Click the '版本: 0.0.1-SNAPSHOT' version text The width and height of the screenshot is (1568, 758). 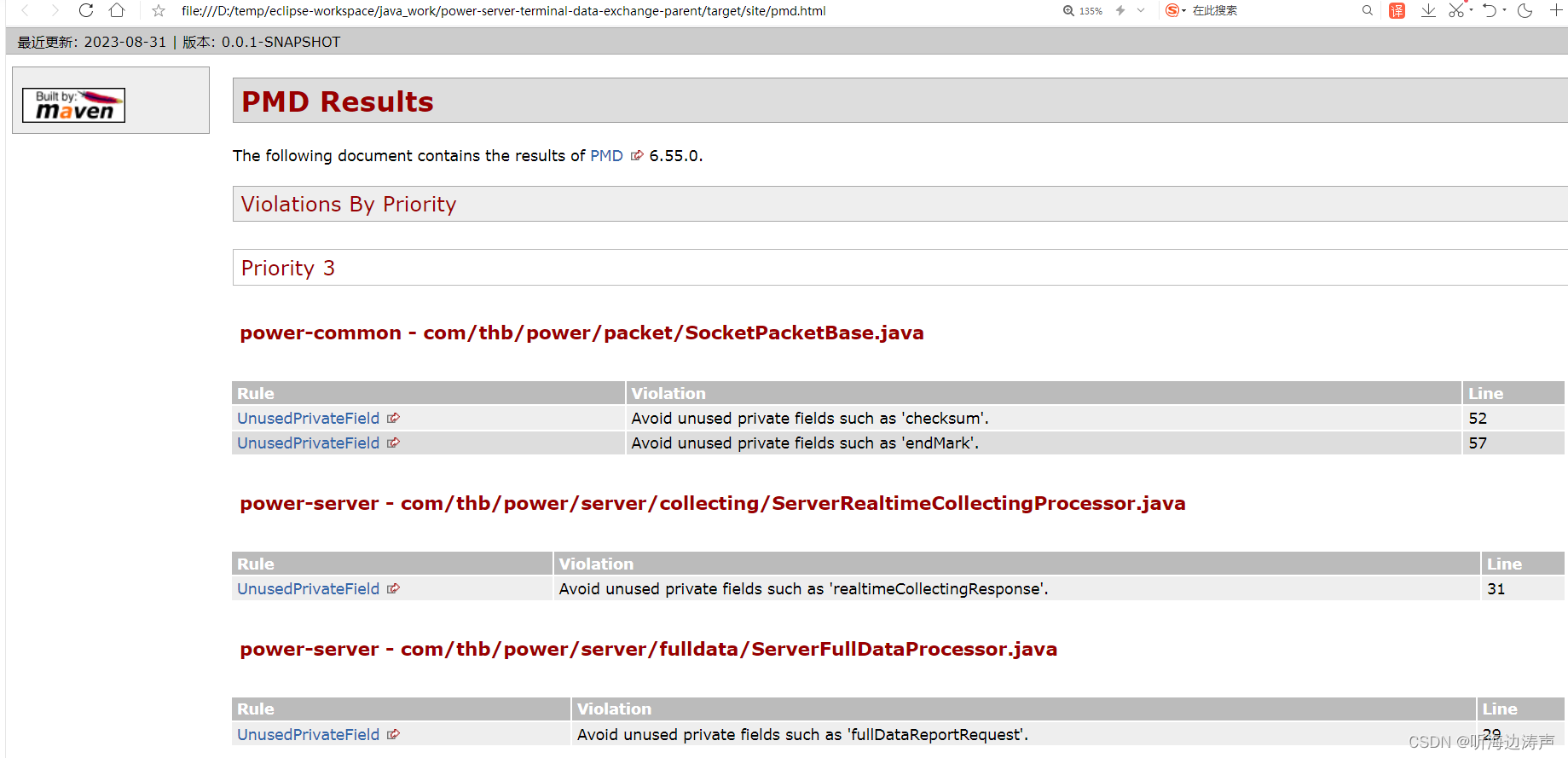click(x=261, y=42)
